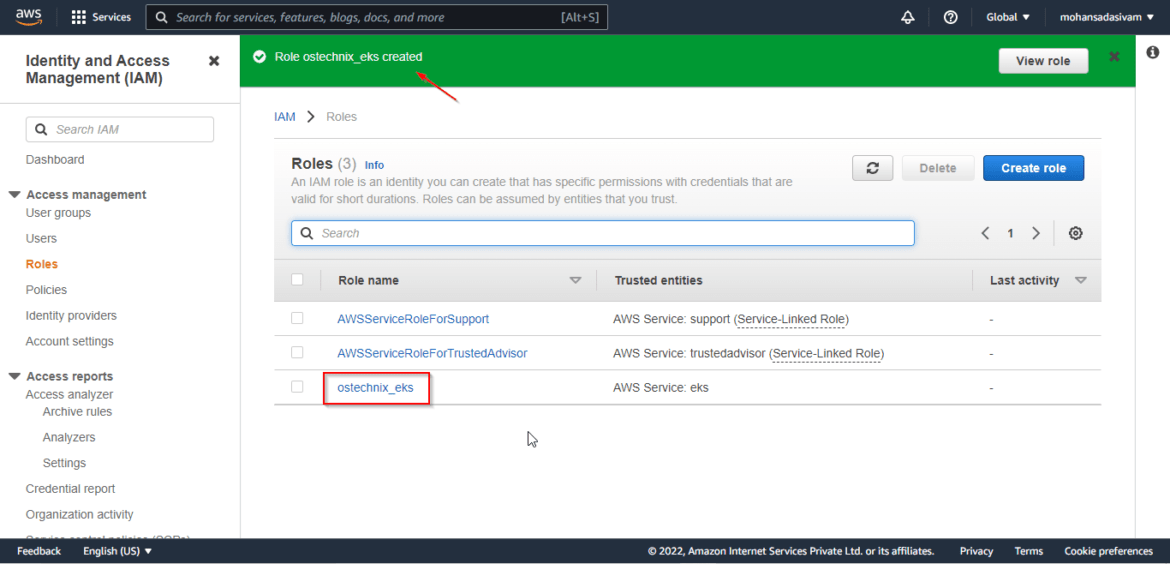Click the View role button

point(1043,61)
